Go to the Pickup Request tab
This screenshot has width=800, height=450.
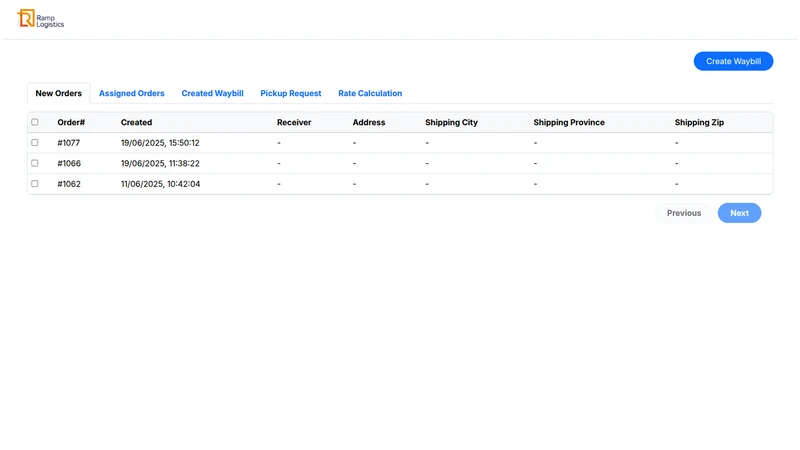tap(291, 93)
